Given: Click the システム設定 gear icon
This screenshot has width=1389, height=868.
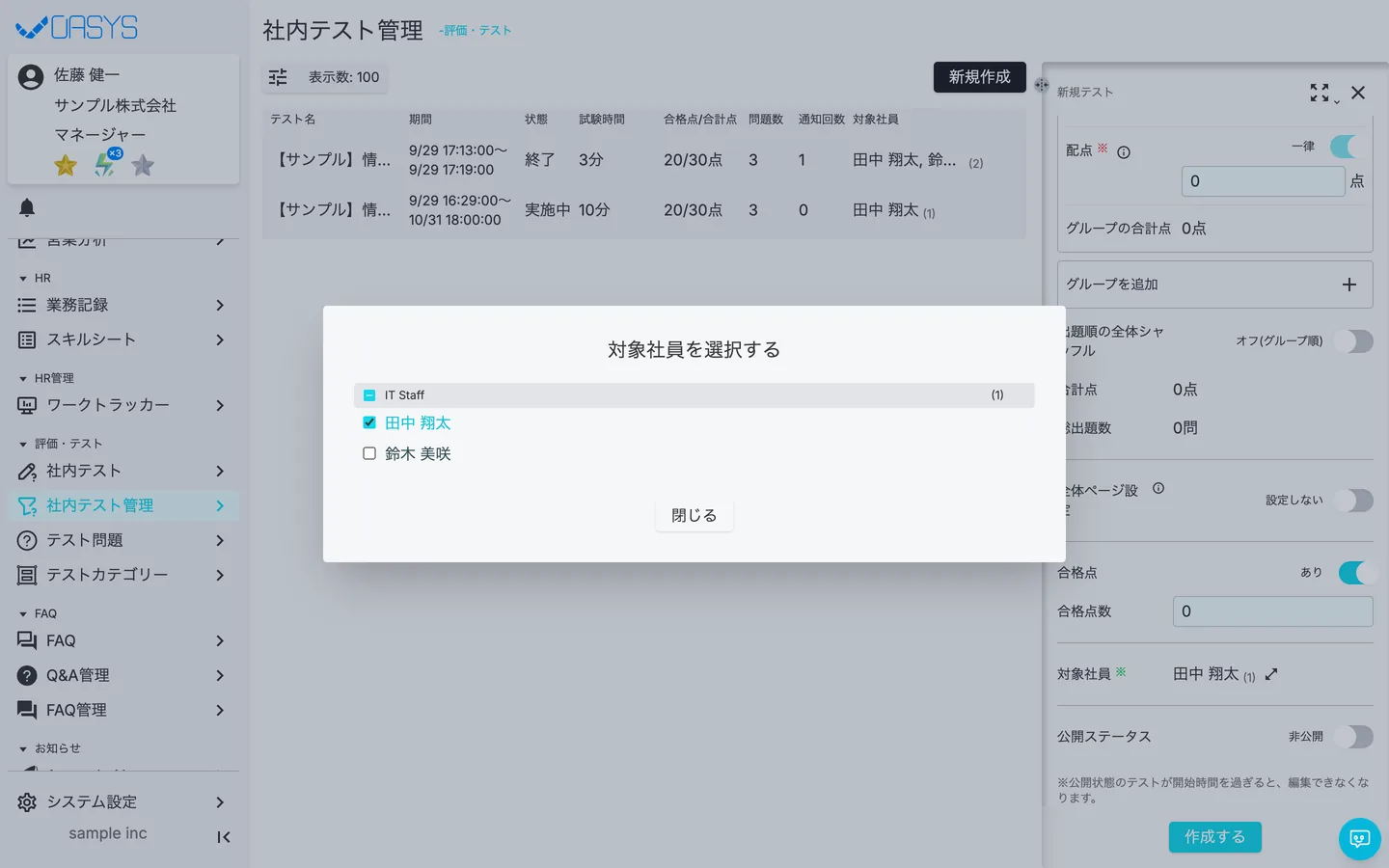Looking at the screenshot, I should pos(27,802).
